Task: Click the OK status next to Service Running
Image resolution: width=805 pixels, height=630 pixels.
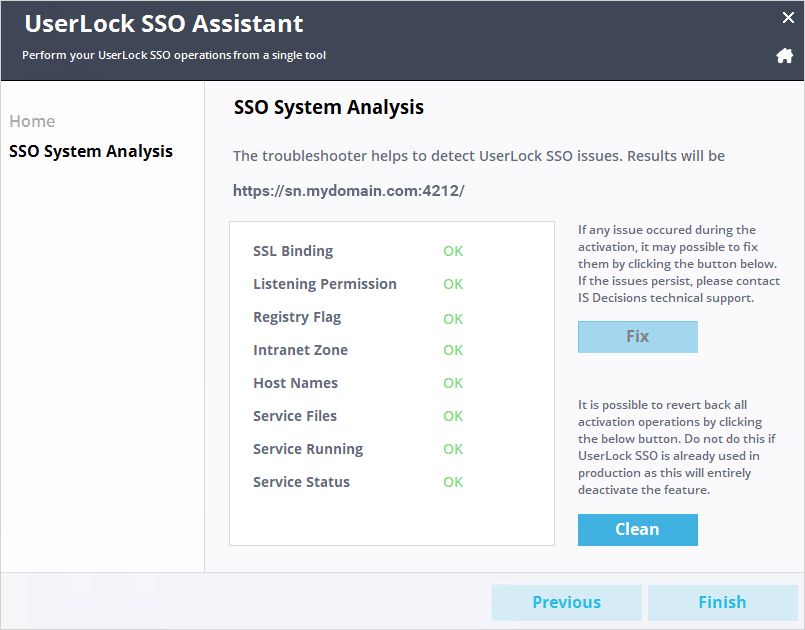Action: (x=453, y=449)
